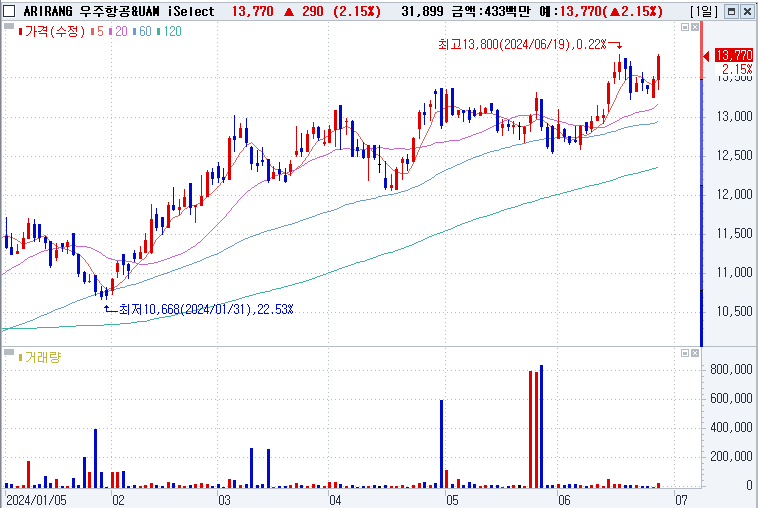Click the 12,000 price axis label
The width and height of the screenshot is (758, 508).
(x=734, y=195)
